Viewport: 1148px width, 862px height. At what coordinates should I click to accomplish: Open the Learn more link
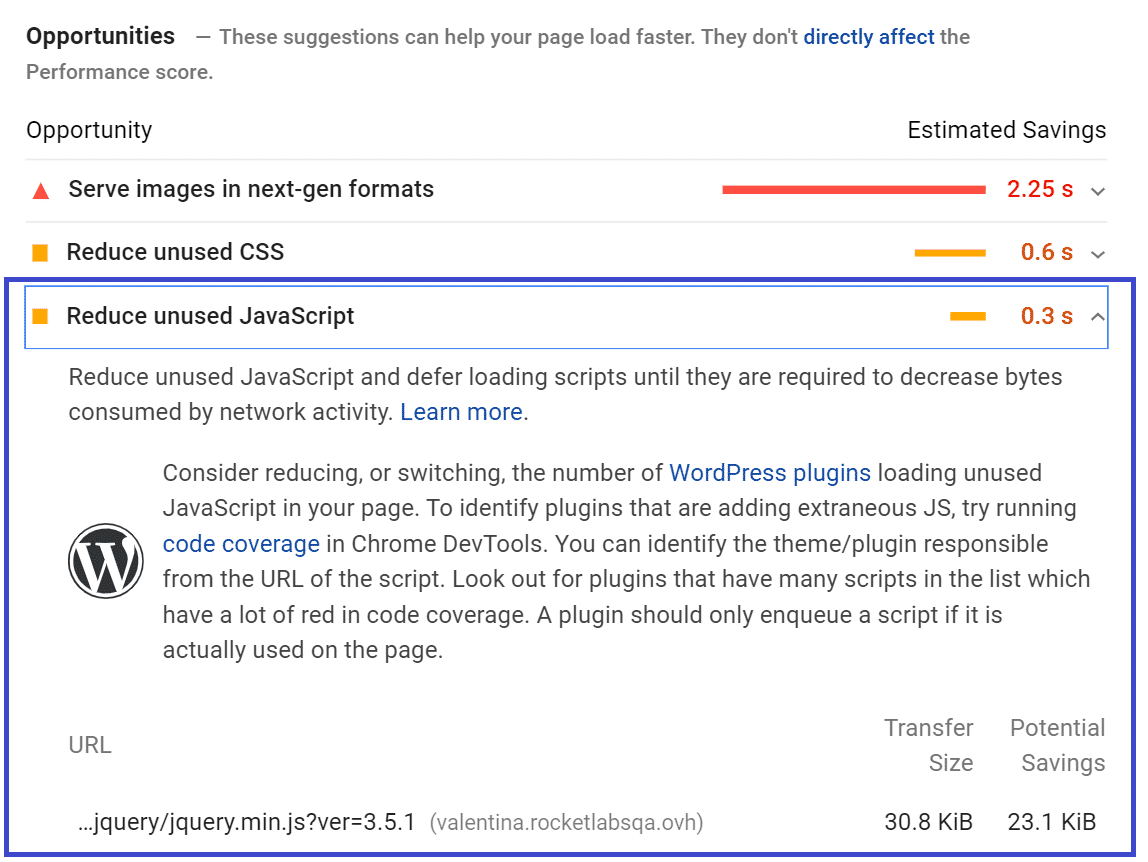click(x=461, y=411)
